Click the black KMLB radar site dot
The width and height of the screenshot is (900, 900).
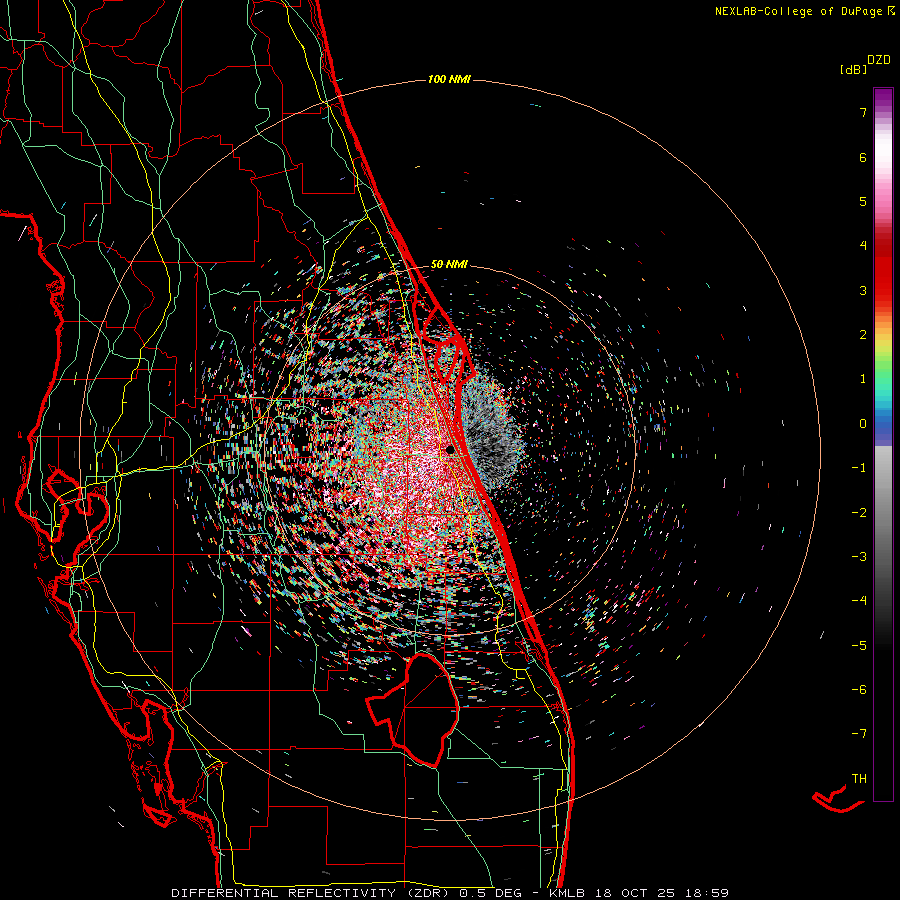click(451, 449)
